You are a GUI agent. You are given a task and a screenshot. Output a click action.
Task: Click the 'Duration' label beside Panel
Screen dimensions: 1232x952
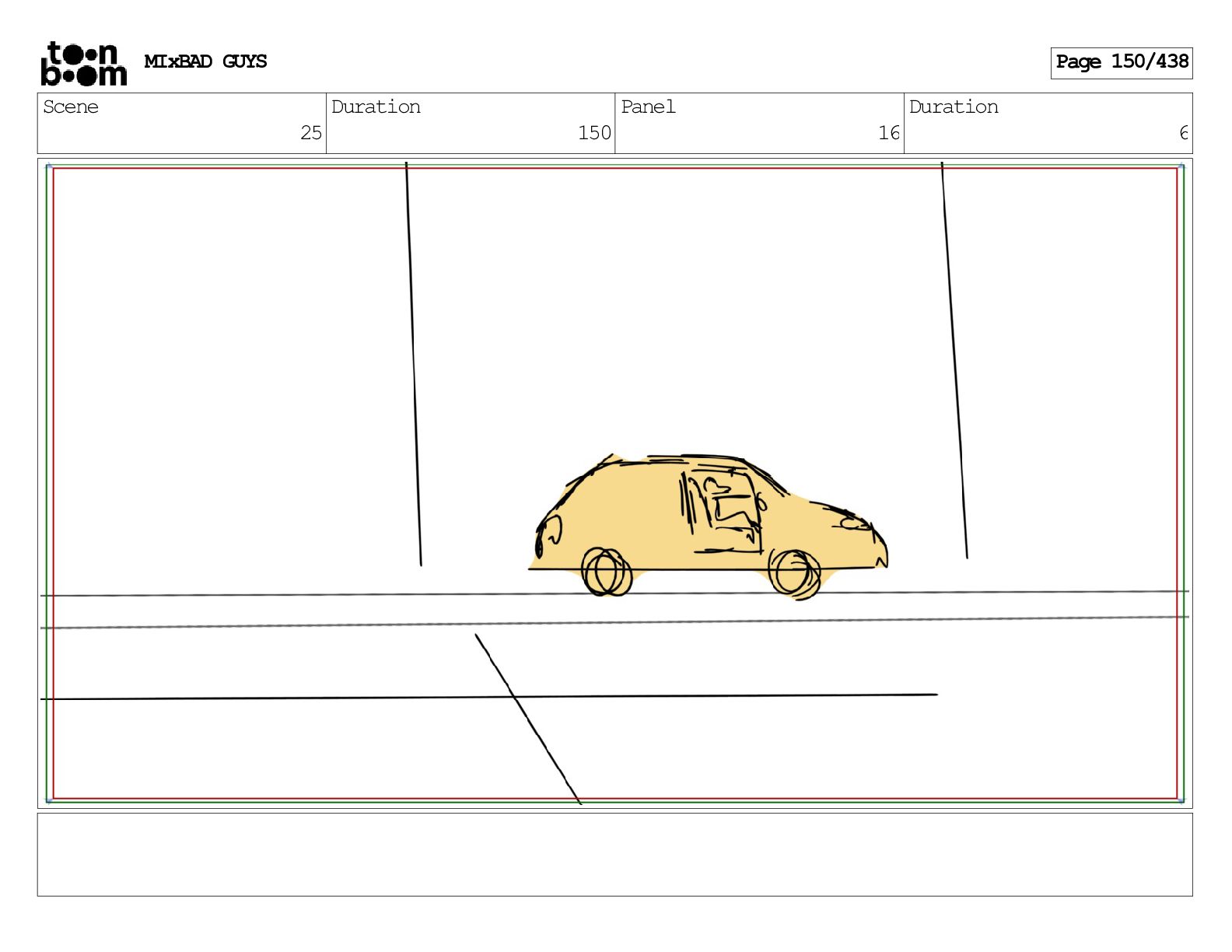point(954,107)
